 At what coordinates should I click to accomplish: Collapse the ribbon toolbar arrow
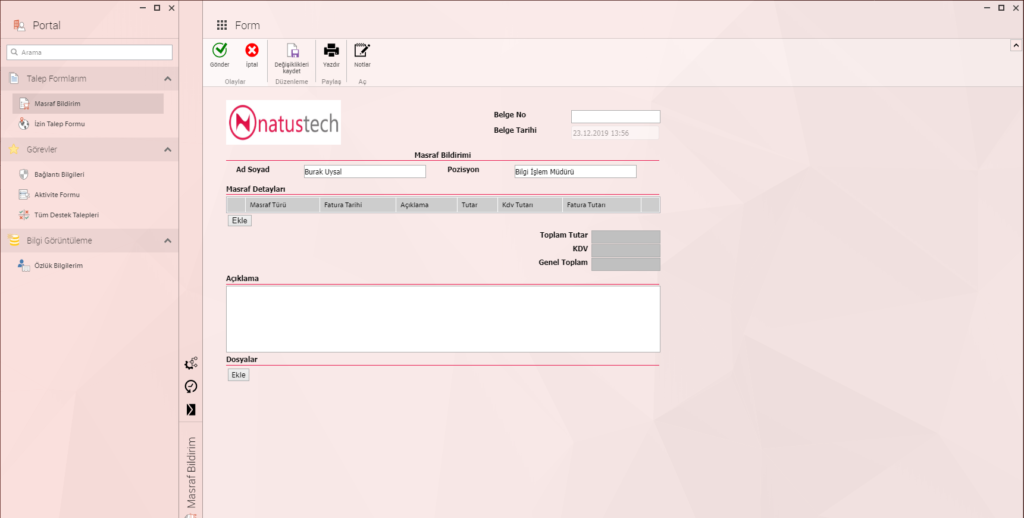pyautogui.click(x=1016, y=45)
